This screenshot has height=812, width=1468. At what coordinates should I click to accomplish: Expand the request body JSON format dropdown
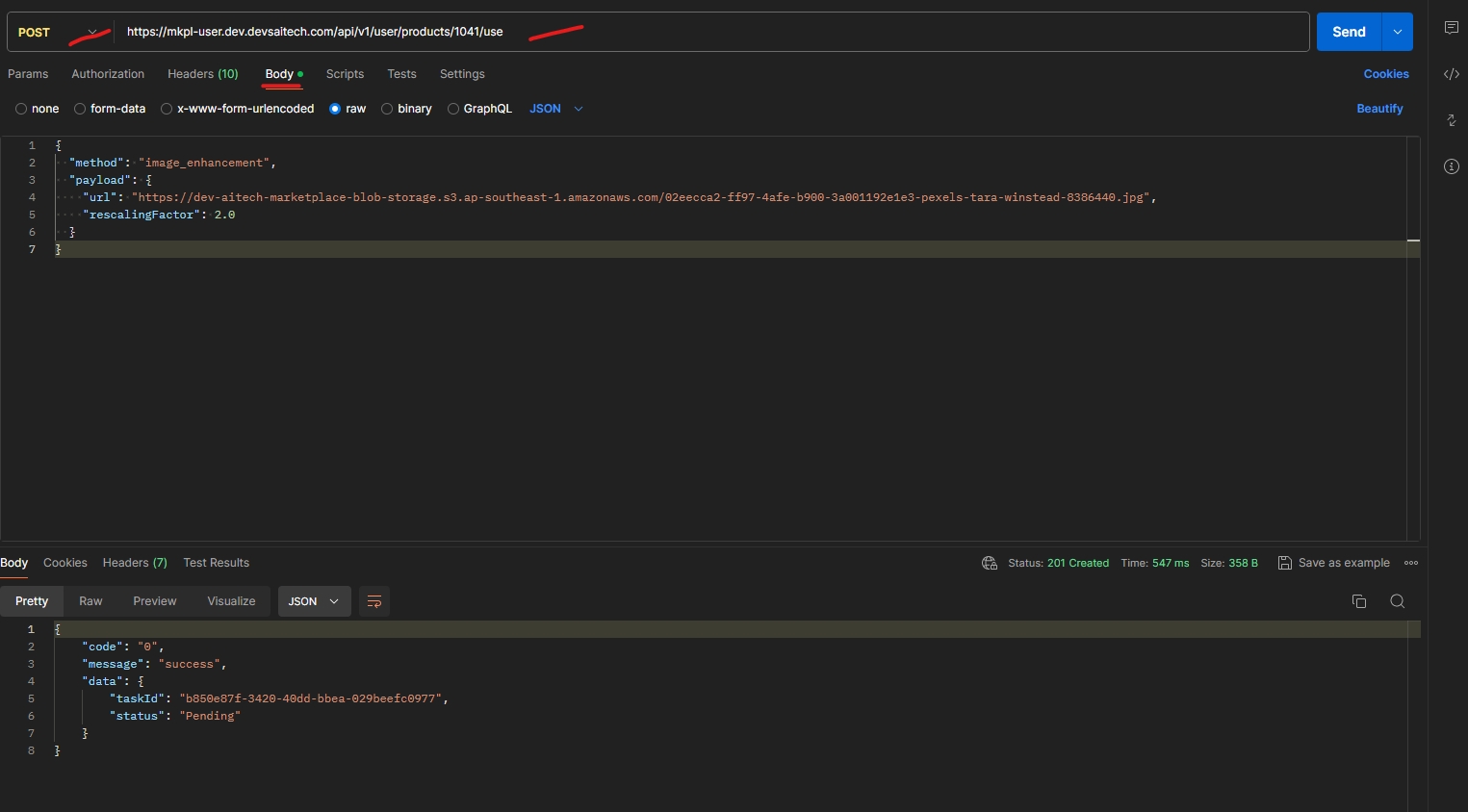557,109
